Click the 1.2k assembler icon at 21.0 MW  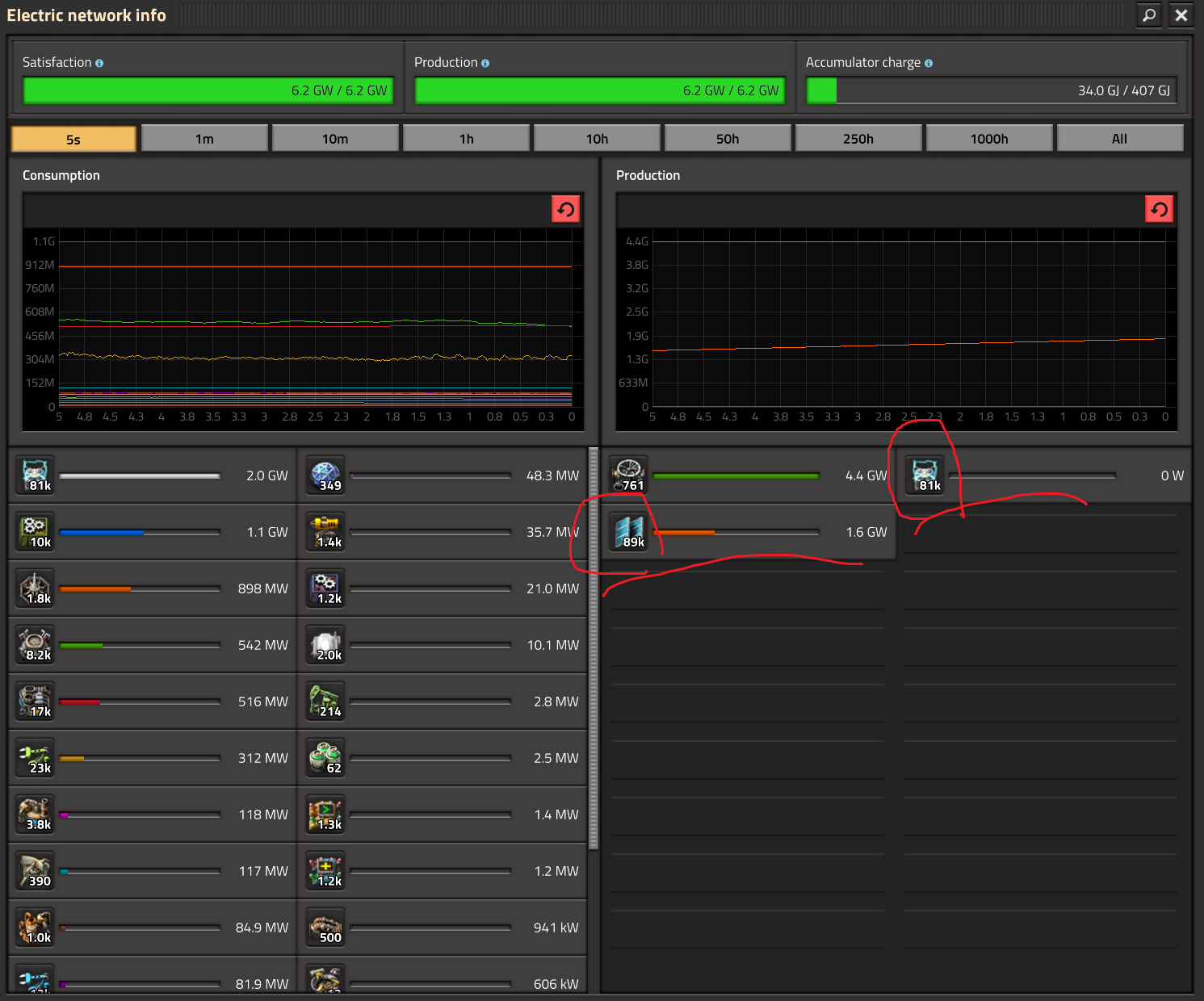(326, 588)
